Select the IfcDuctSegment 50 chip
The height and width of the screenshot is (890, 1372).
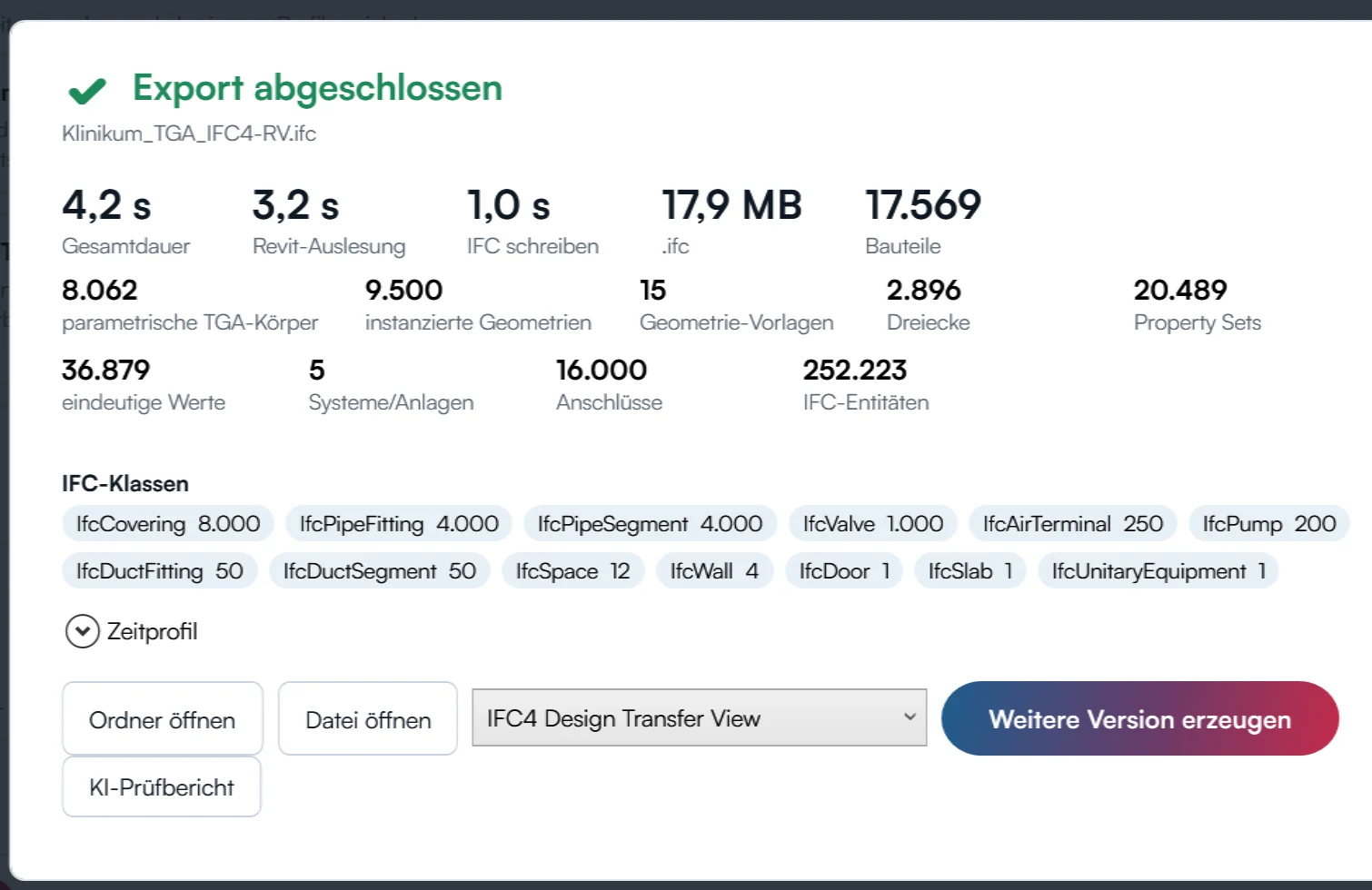coord(380,571)
